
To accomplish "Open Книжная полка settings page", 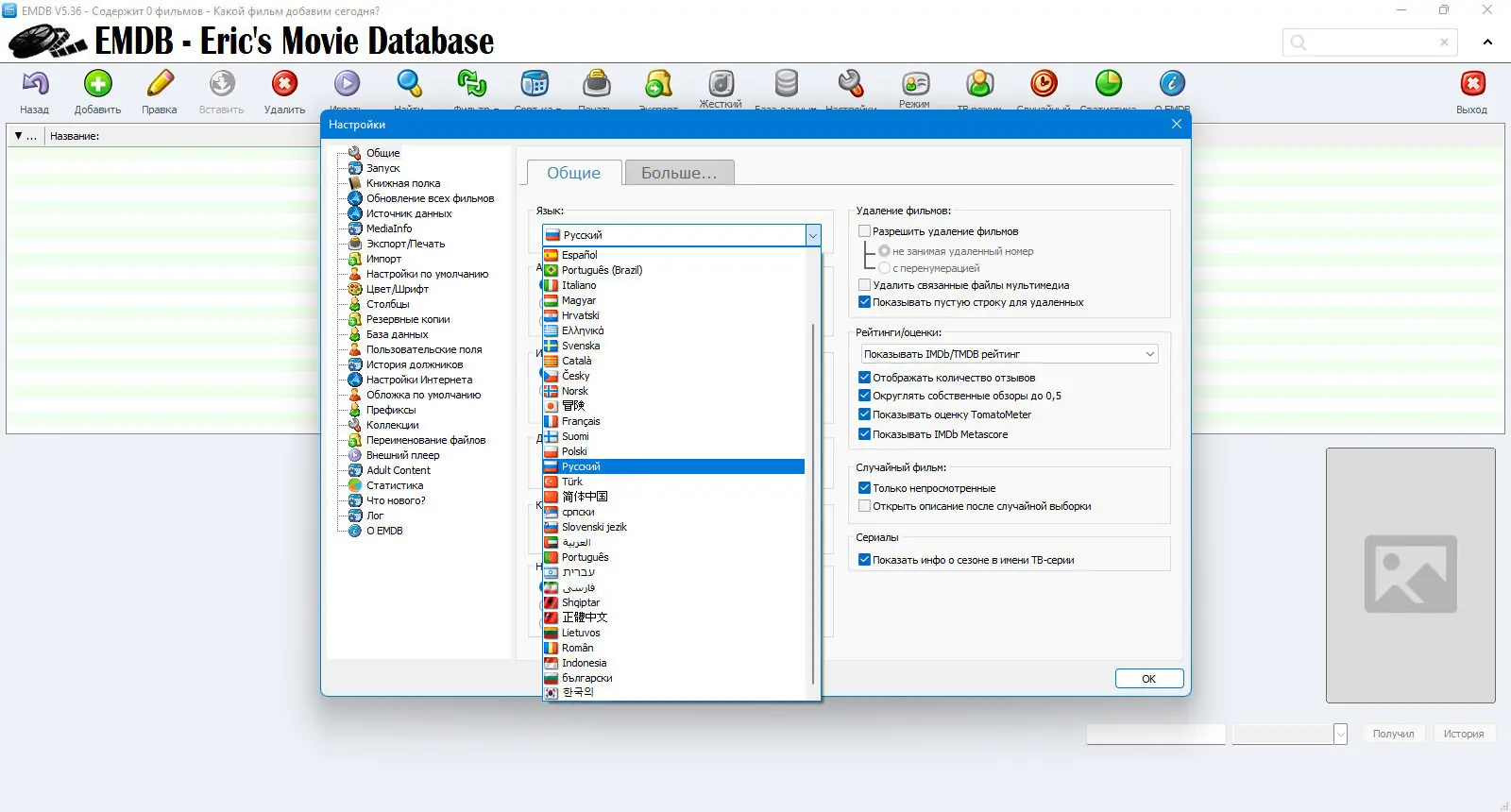I will 403,183.
